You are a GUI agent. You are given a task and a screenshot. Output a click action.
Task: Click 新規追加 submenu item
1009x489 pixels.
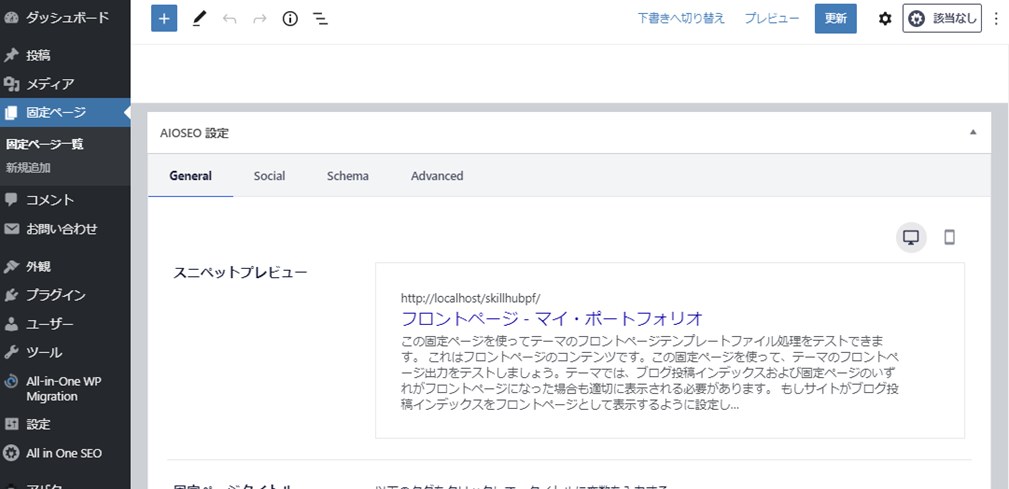pos(28,168)
